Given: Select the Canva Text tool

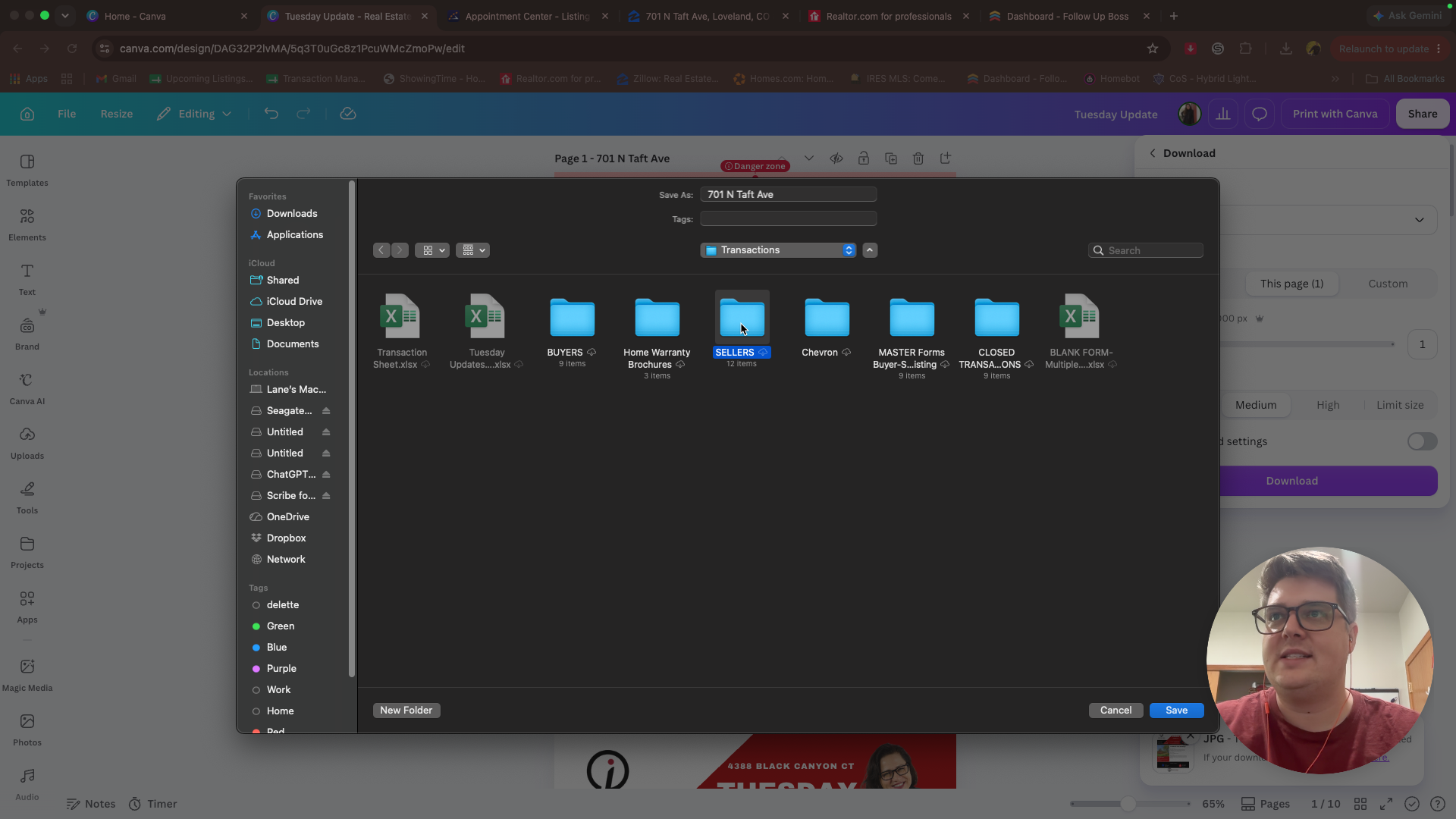Looking at the screenshot, I should (x=27, y=279).
